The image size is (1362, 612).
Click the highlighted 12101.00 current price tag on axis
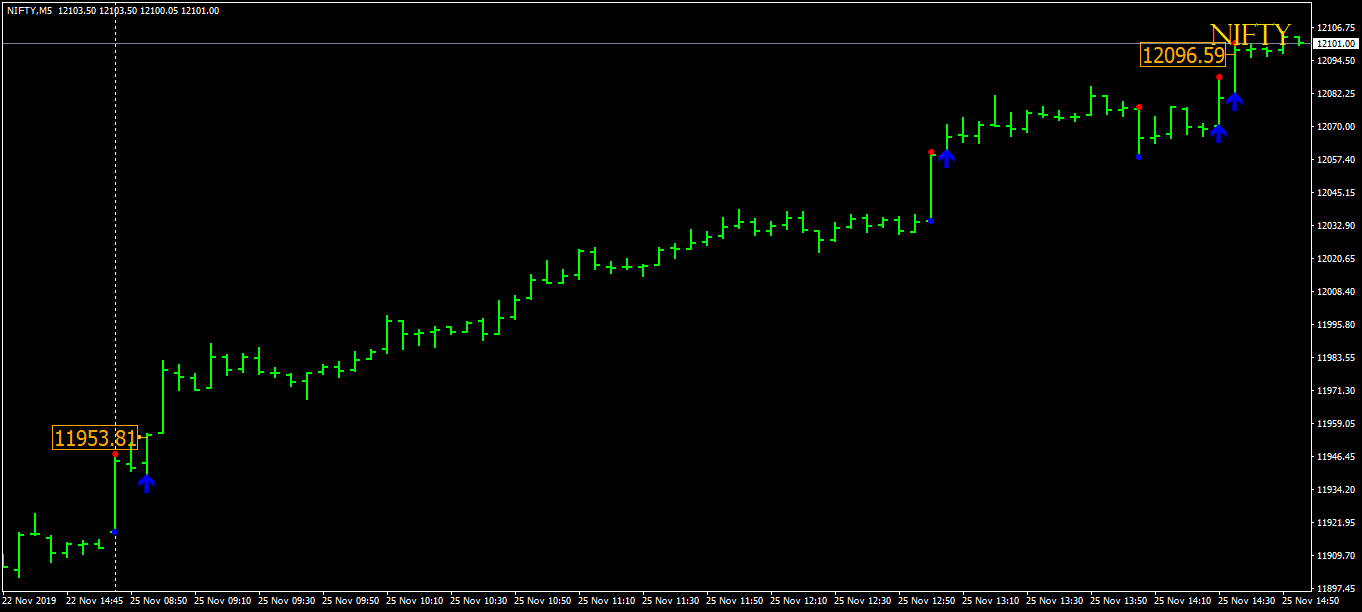pos(1337,44)
